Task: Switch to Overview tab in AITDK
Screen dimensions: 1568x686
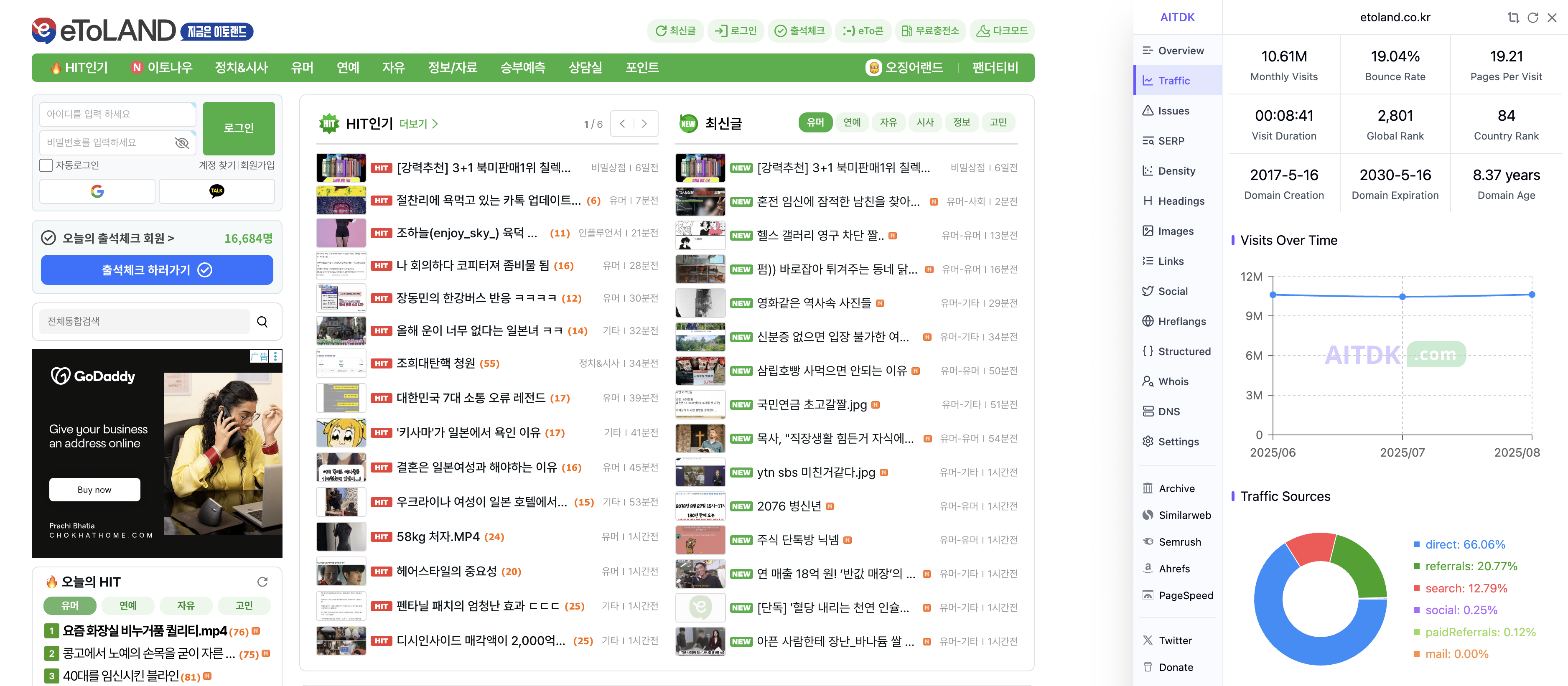Action: (x=1178, y=51)
